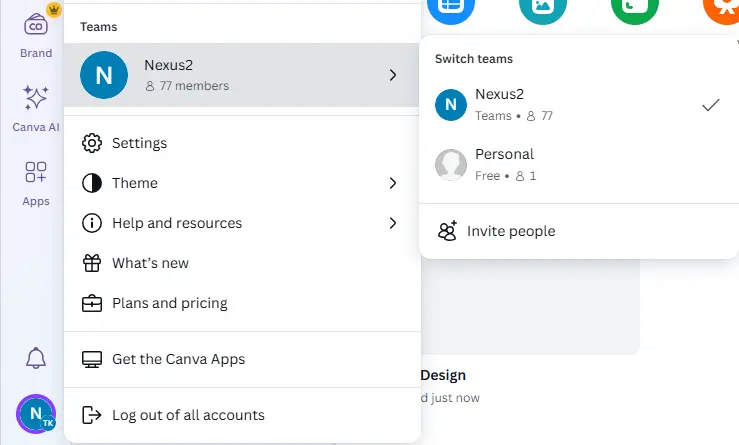Click the What's new gift icon
739x445 pixels.
[x=92, y=263]
